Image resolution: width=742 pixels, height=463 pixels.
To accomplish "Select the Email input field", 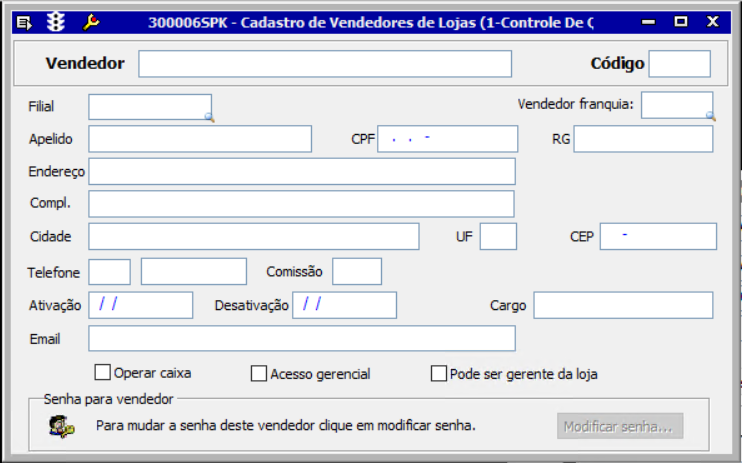I will pos(302,338).
